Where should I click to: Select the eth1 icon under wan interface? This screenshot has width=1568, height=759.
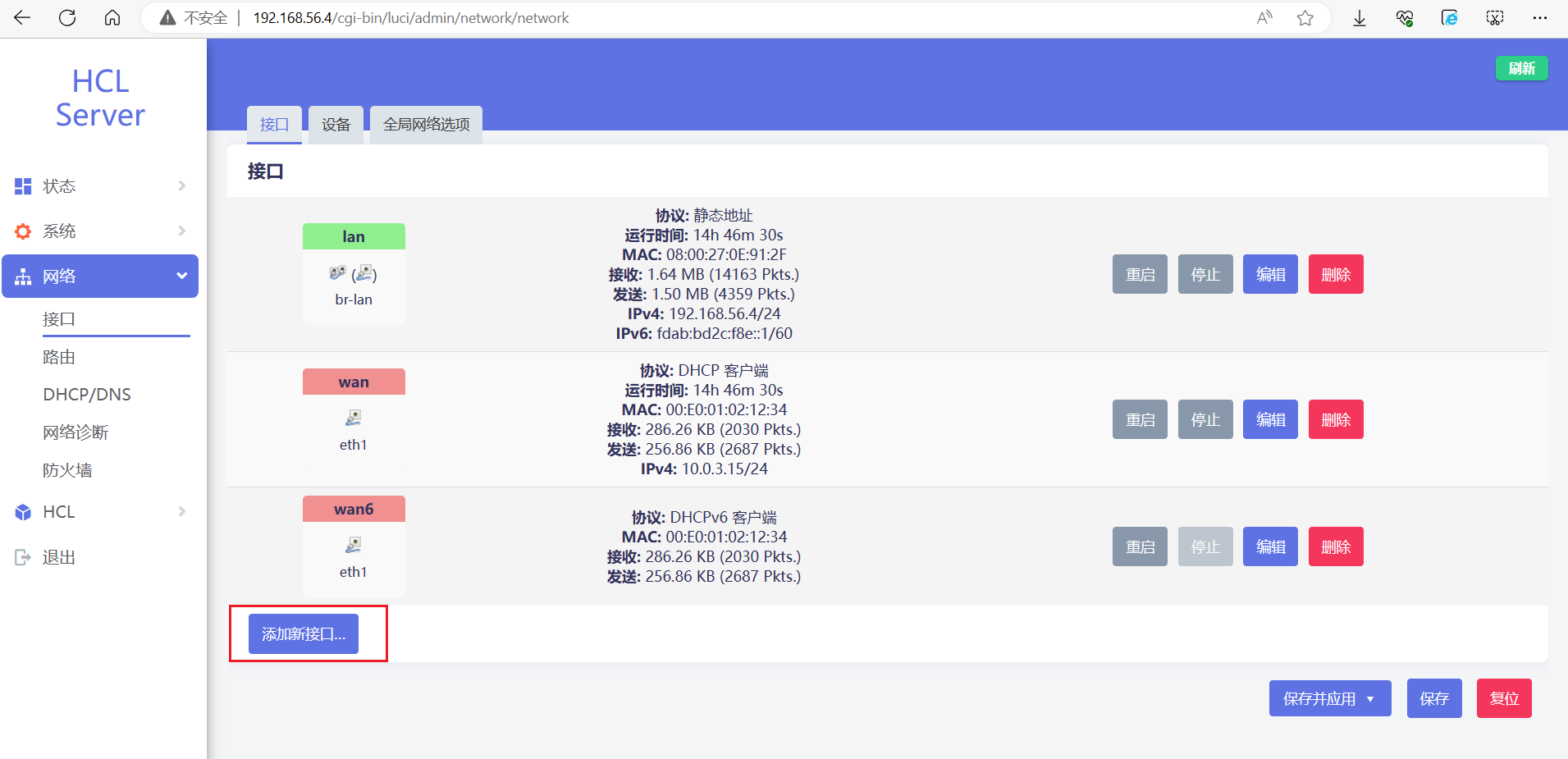pos(353,417)
